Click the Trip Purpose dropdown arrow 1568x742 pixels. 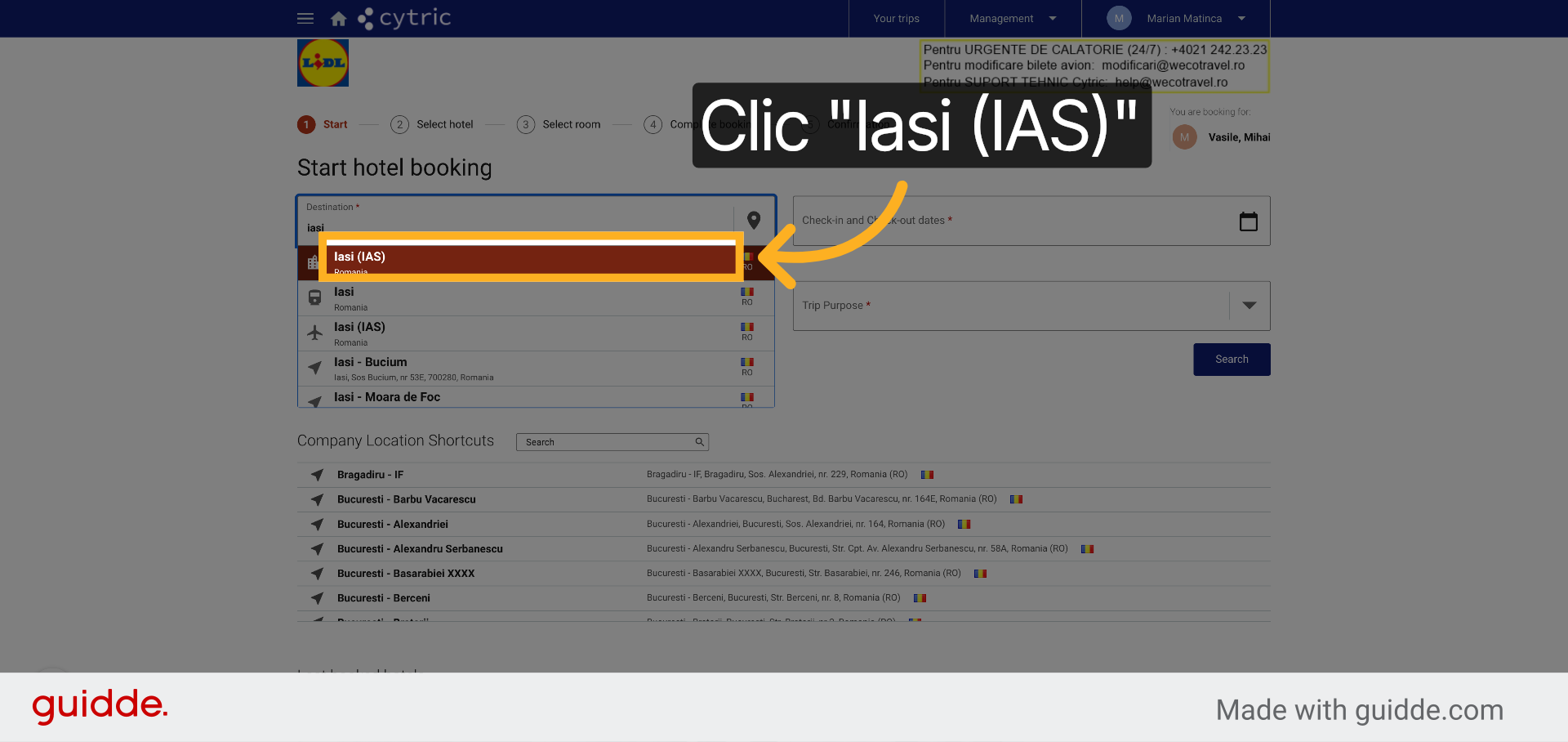(x=1249, y=306)
